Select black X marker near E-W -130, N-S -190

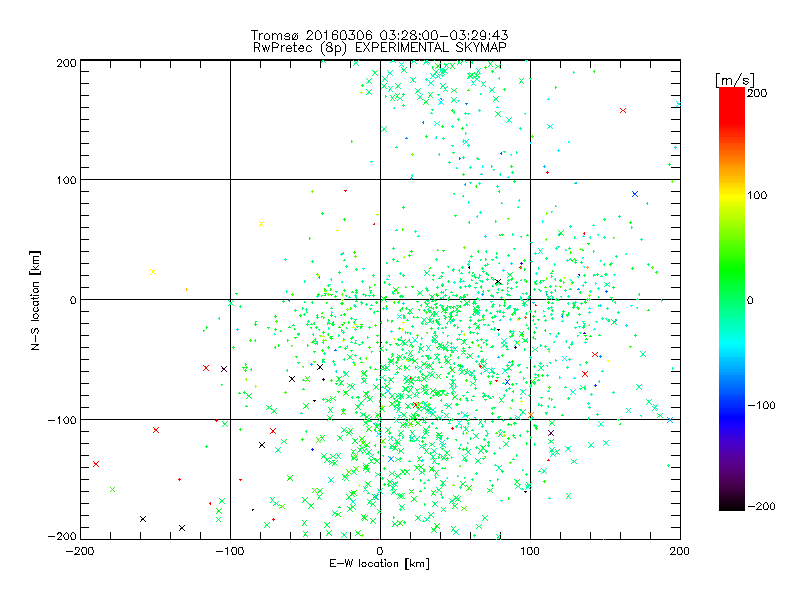(x=182, y=528)
